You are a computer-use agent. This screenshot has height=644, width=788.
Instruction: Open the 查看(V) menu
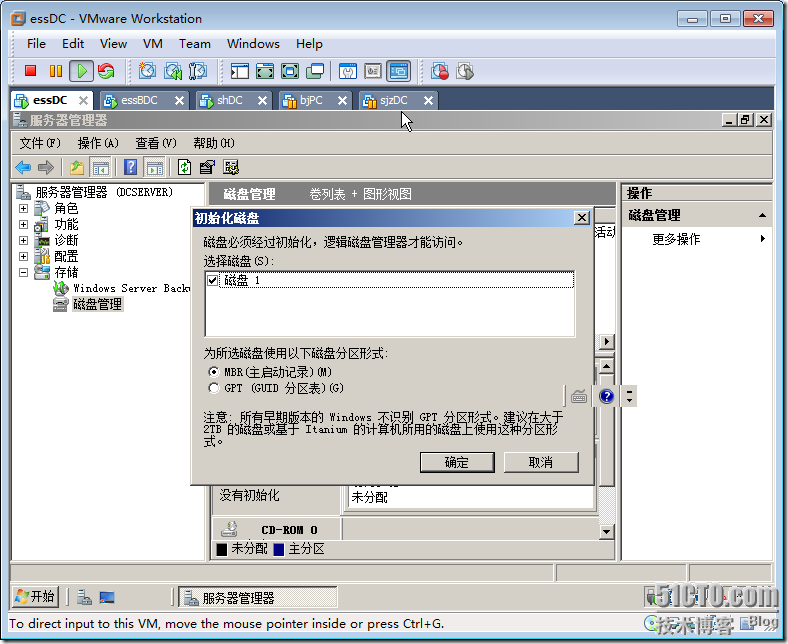click(x=156, y=143)
